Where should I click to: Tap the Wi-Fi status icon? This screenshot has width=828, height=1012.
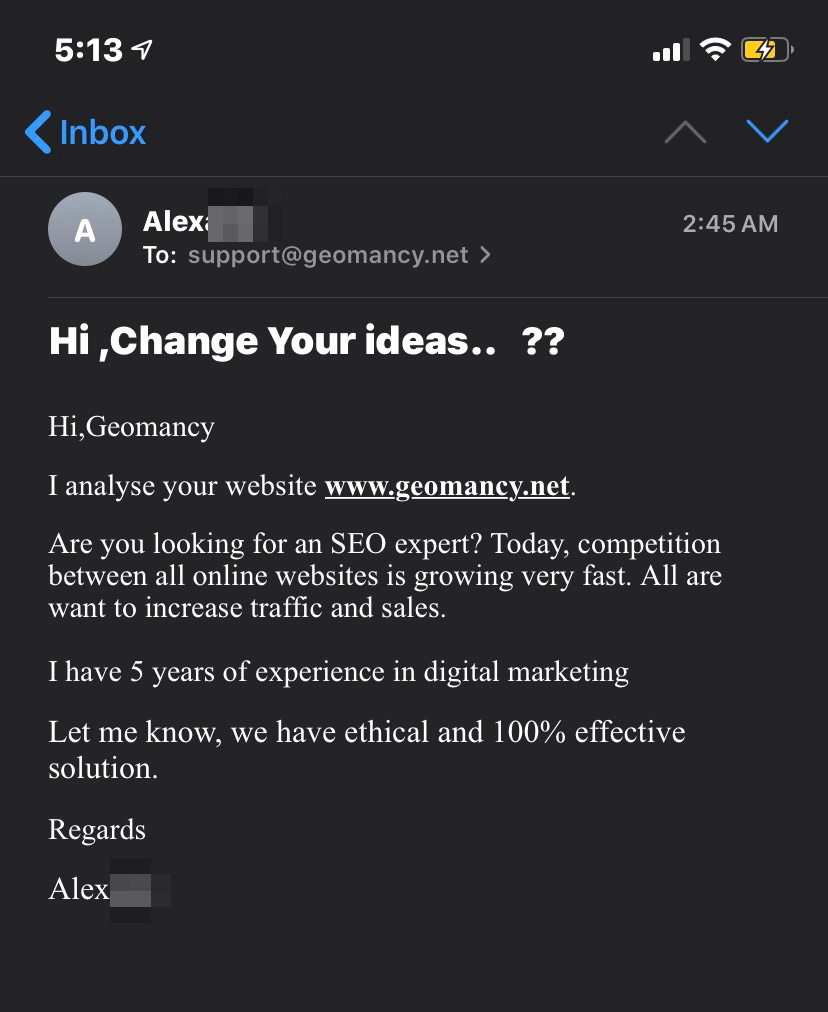[x=716, y=48]
